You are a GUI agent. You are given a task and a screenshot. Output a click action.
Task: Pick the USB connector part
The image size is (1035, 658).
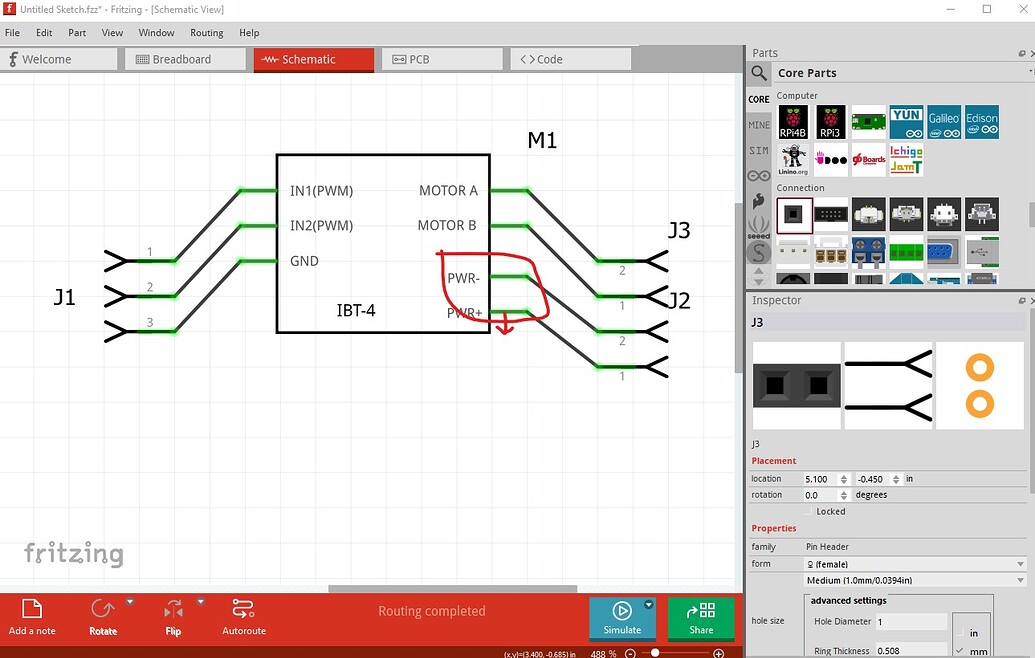(982, 252)
